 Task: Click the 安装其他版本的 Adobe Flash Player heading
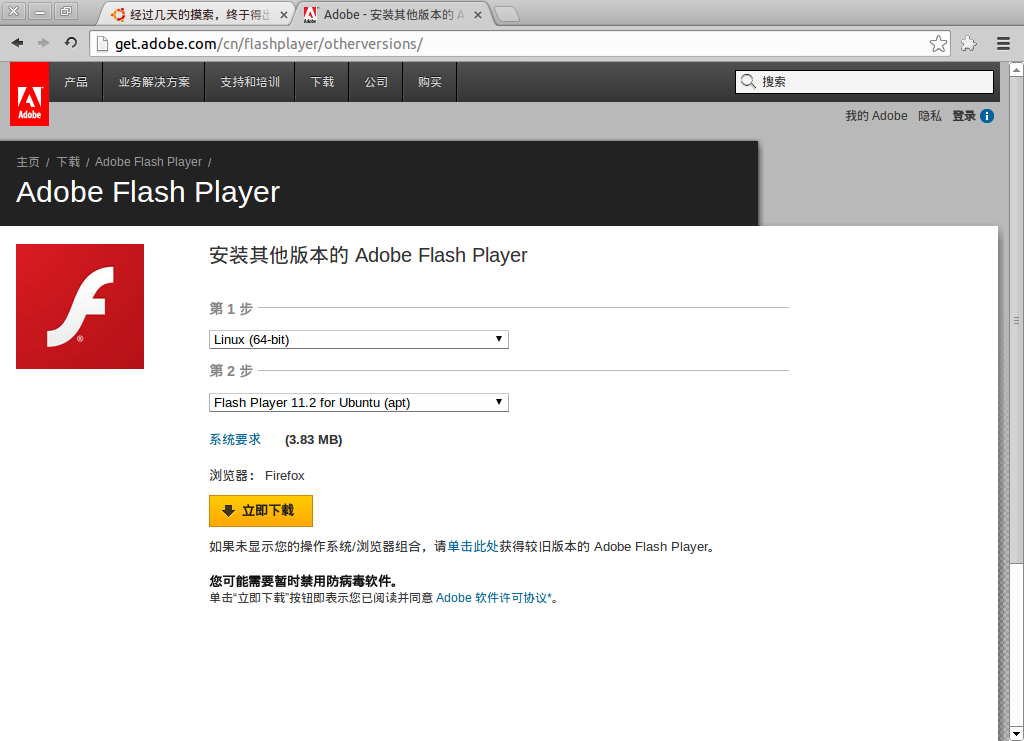[368, 255]
